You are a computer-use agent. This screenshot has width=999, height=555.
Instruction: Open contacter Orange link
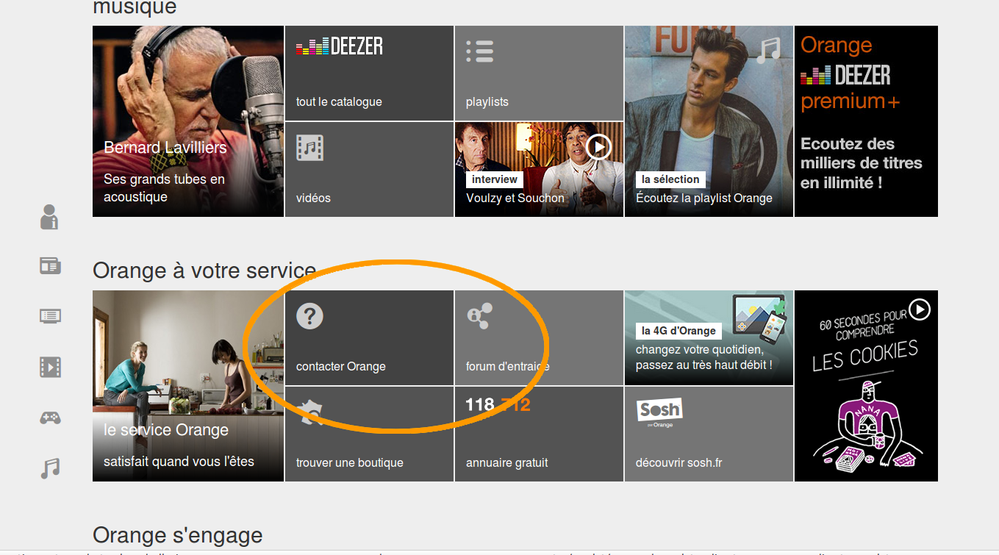[369, 338]
